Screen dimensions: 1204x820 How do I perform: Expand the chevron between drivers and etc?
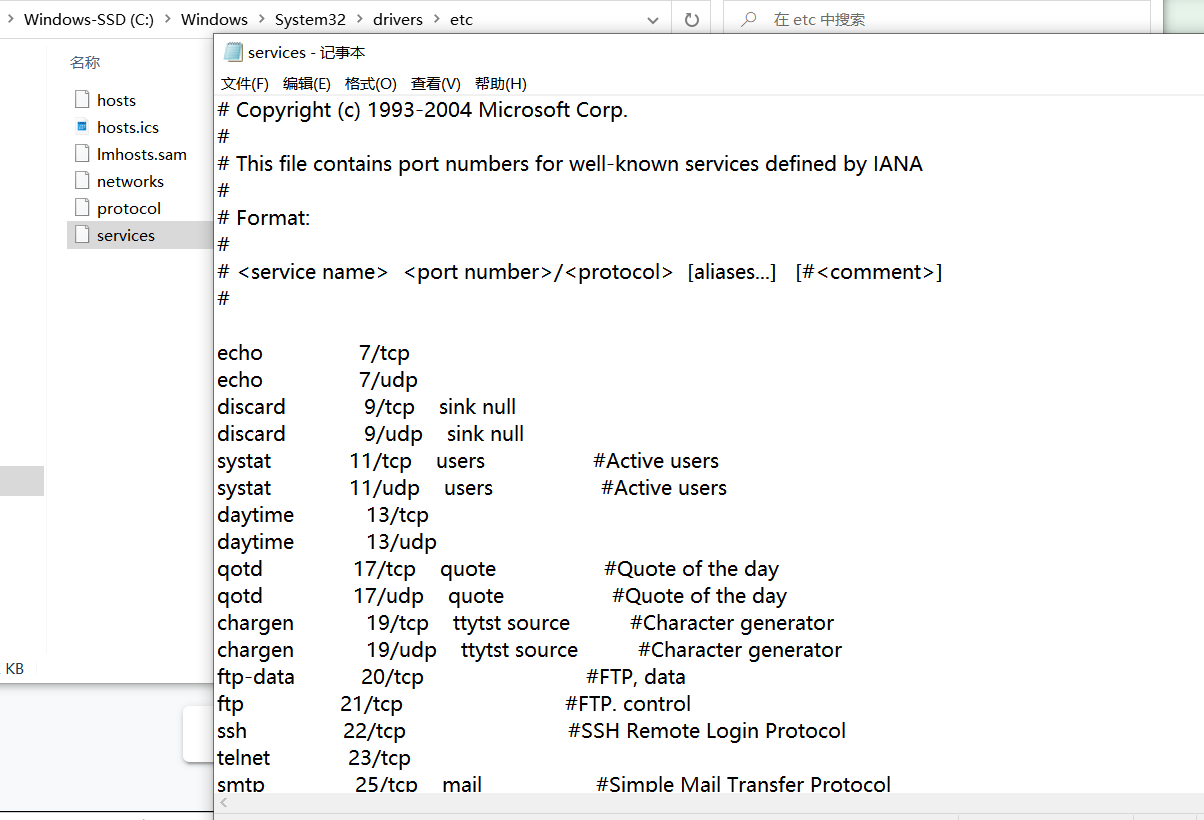(436, 19)
